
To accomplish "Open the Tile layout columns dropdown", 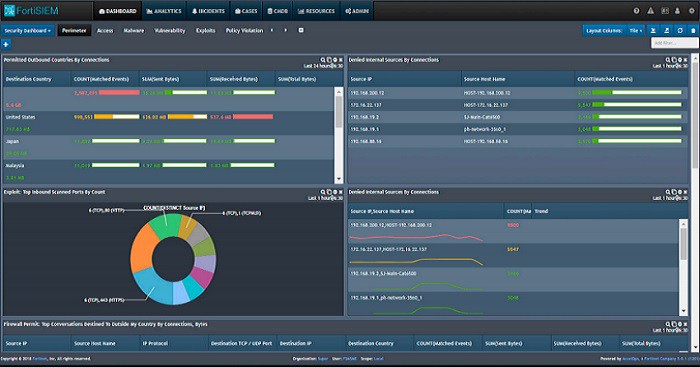I will [x=636, y=30].
